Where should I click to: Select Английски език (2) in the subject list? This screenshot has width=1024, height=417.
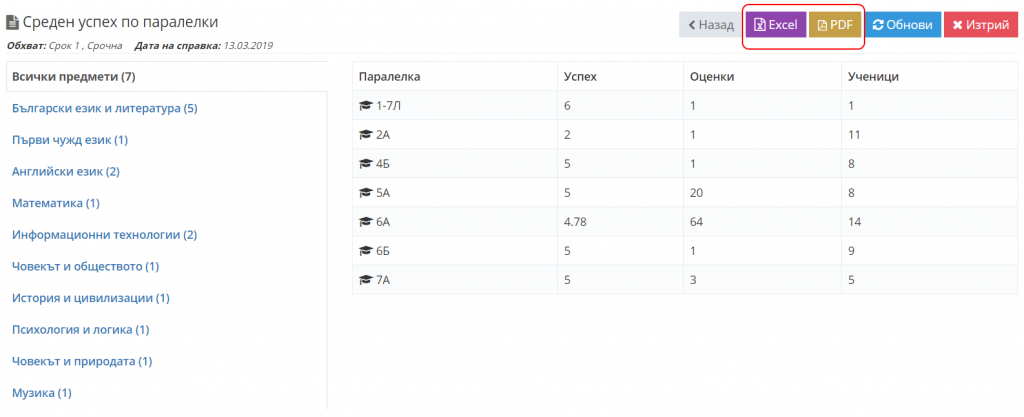click(65, 171)
